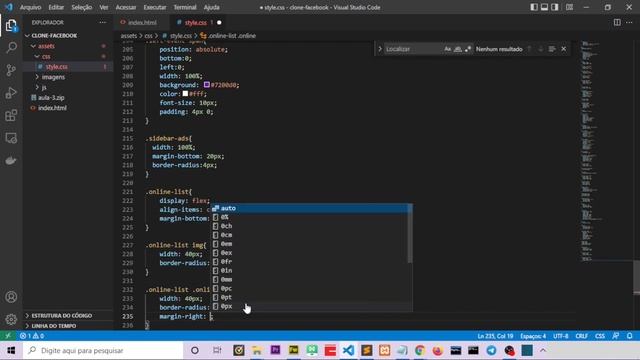Open the Source Control view

(x=11, y=70)
